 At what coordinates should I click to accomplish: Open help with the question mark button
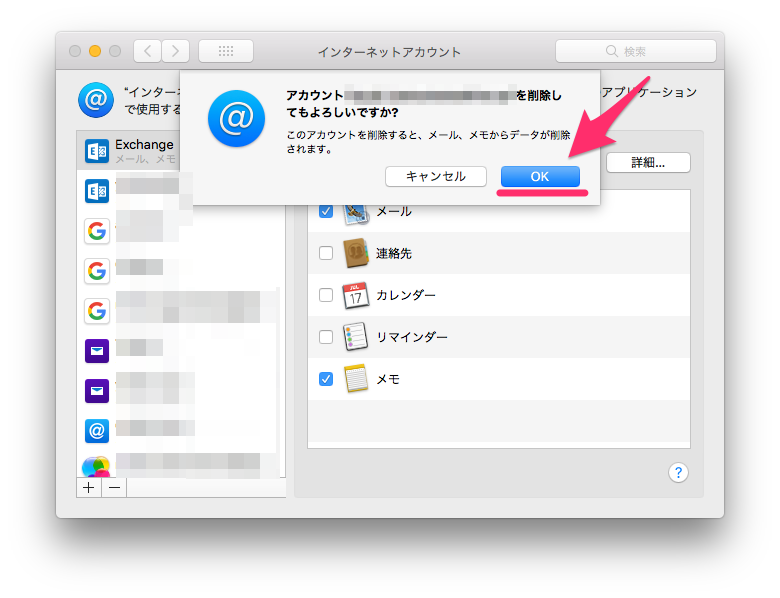678,472
